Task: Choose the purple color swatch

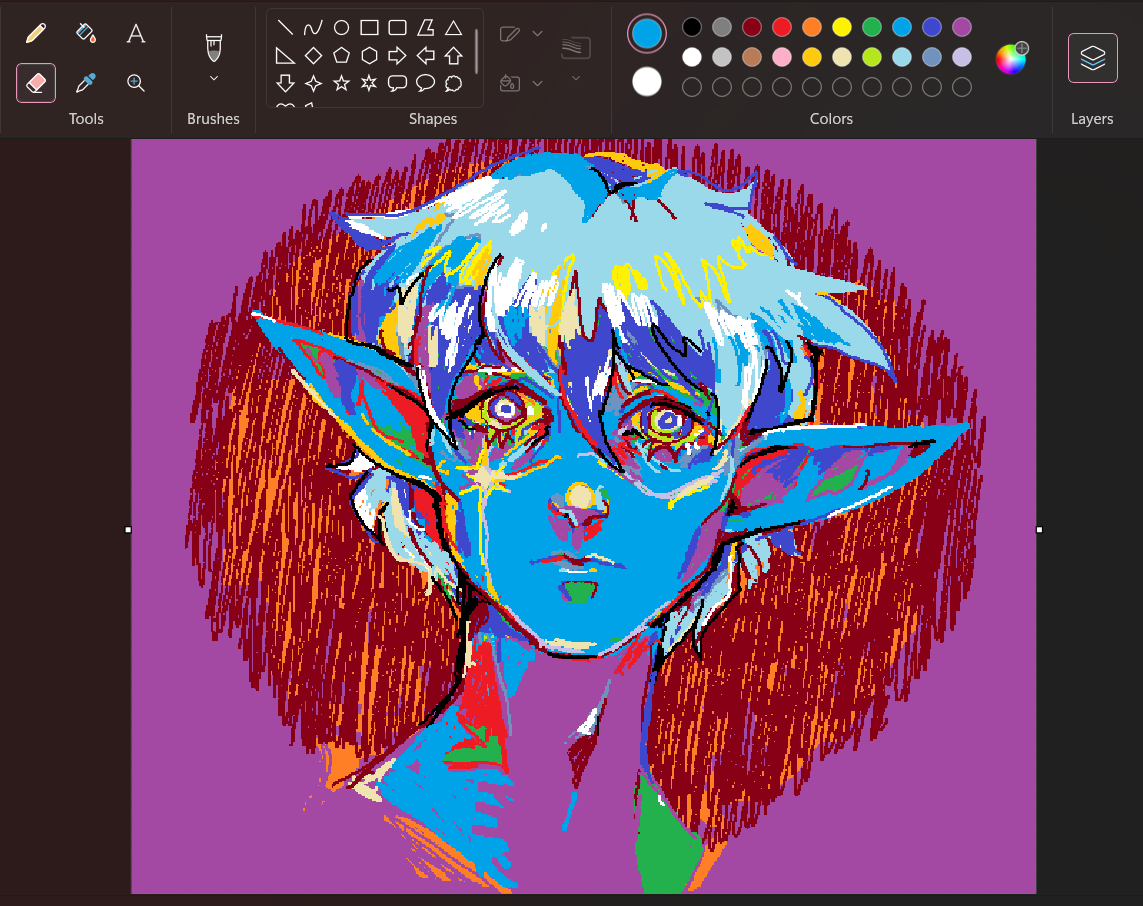Action: tap(961, 27)
